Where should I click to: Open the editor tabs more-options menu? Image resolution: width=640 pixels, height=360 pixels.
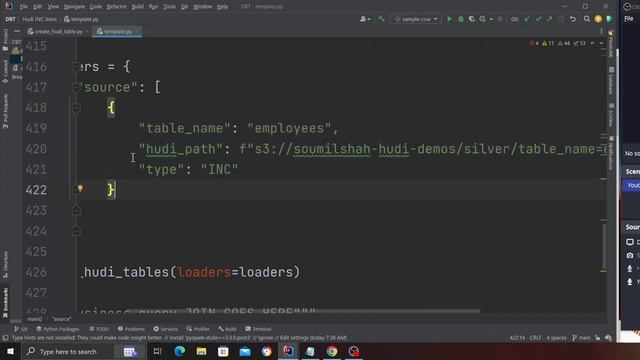[x=601, y=31]
